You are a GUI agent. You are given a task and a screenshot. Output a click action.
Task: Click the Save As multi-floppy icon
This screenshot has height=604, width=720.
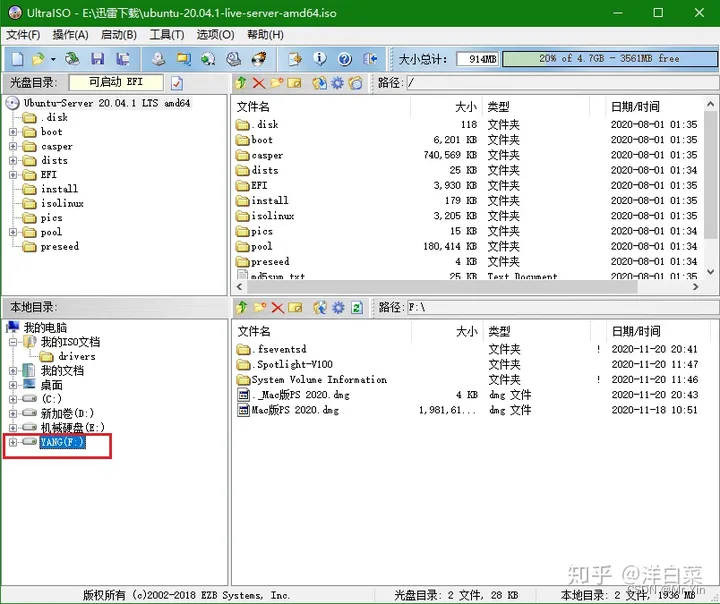tap(123, 59)
